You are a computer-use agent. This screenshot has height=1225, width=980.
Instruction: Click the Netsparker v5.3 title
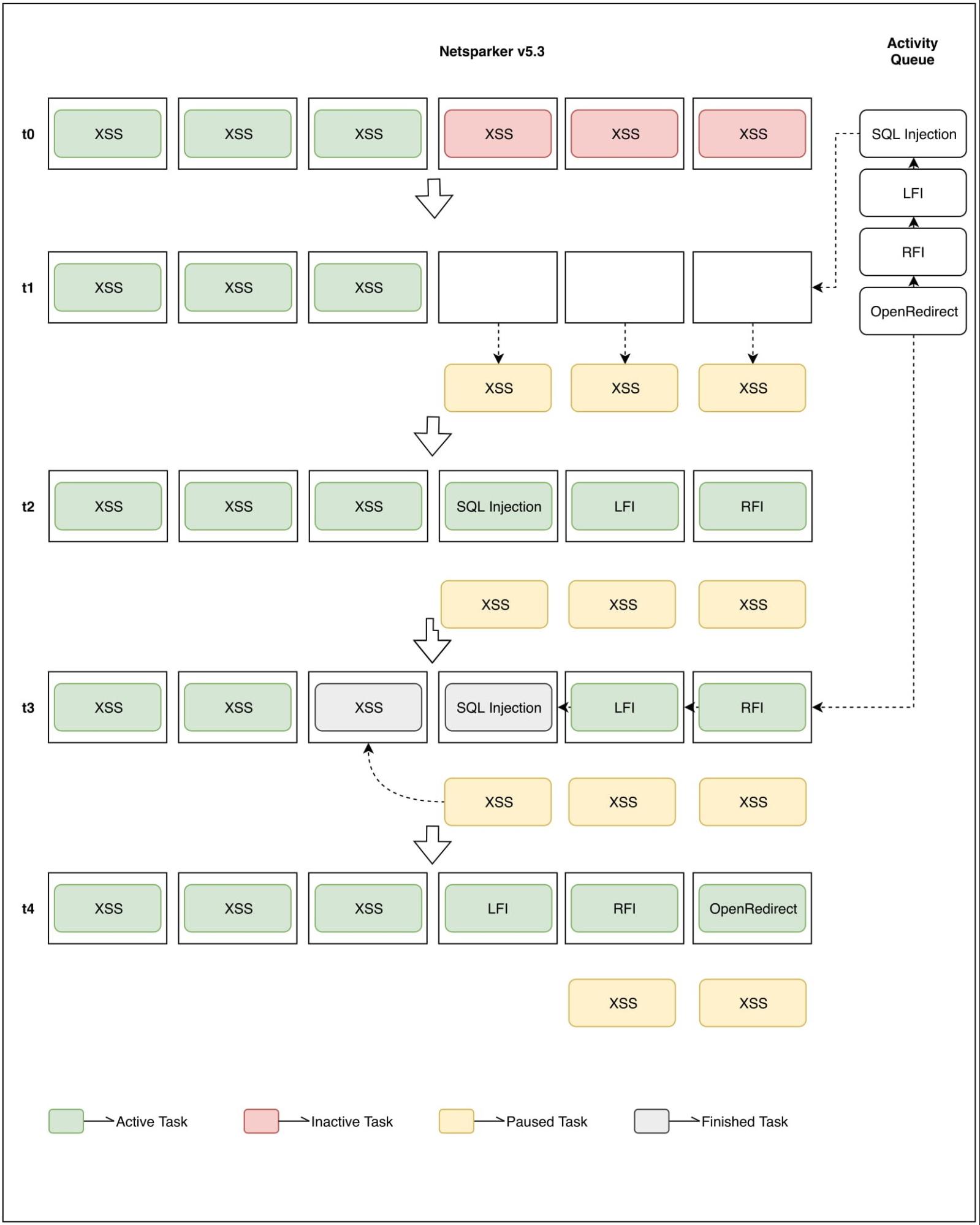492,51
